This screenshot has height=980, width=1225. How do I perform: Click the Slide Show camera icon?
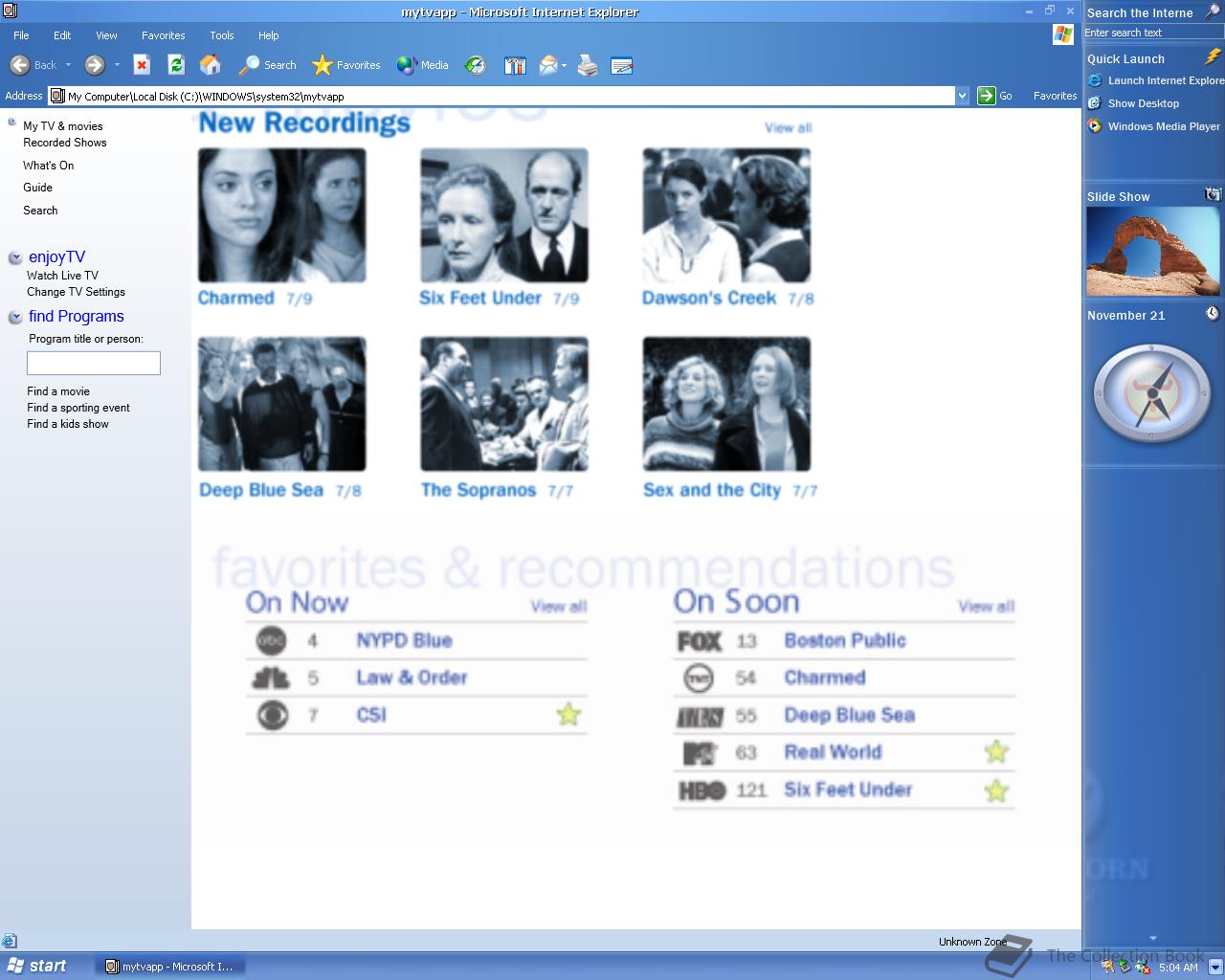coord(1213,195)
